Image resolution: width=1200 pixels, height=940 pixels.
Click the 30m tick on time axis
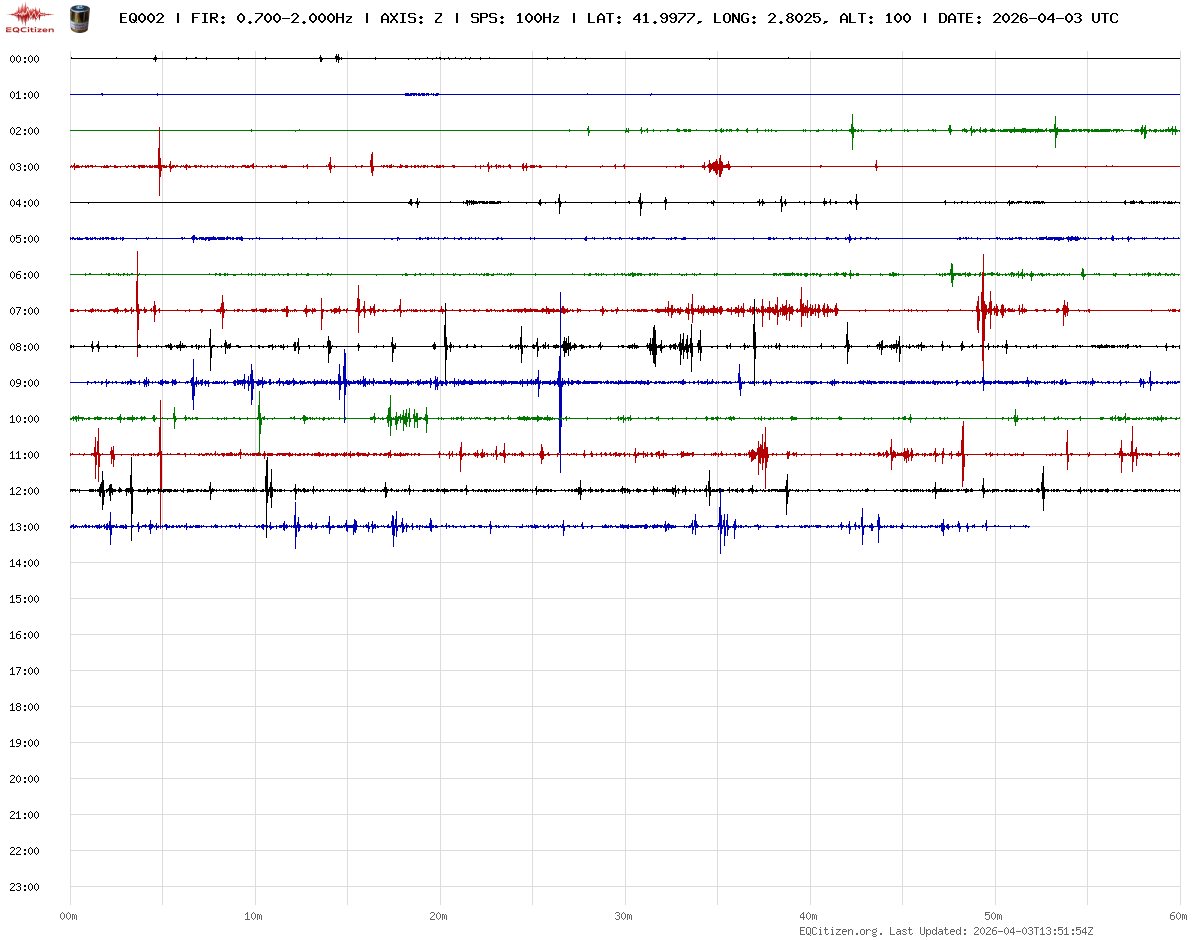pos(624,916)
